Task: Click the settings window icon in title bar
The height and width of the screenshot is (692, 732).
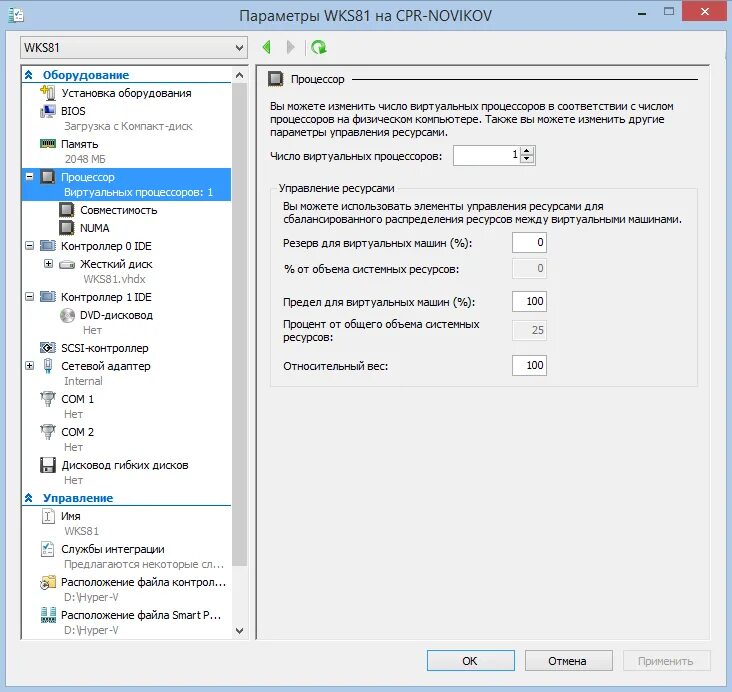Action: tap(15, 15)
